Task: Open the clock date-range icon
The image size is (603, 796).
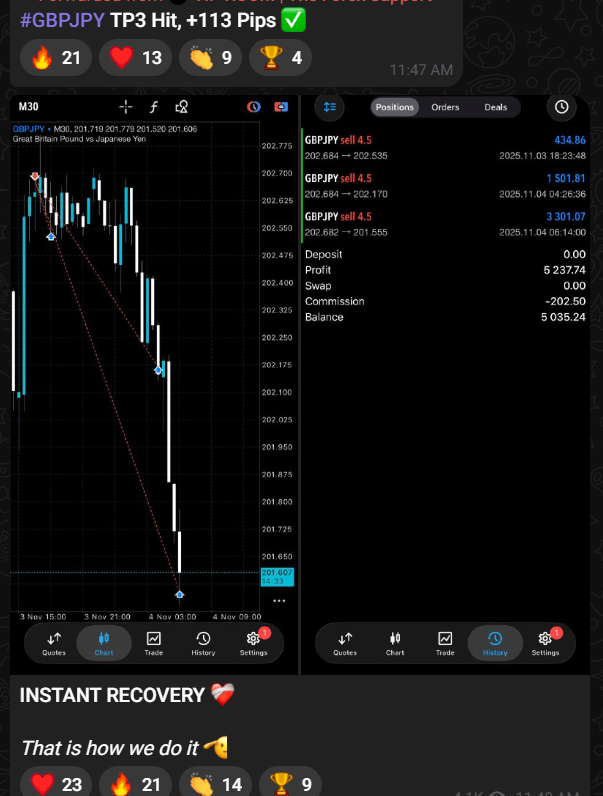Action: [x=562, y=107]
